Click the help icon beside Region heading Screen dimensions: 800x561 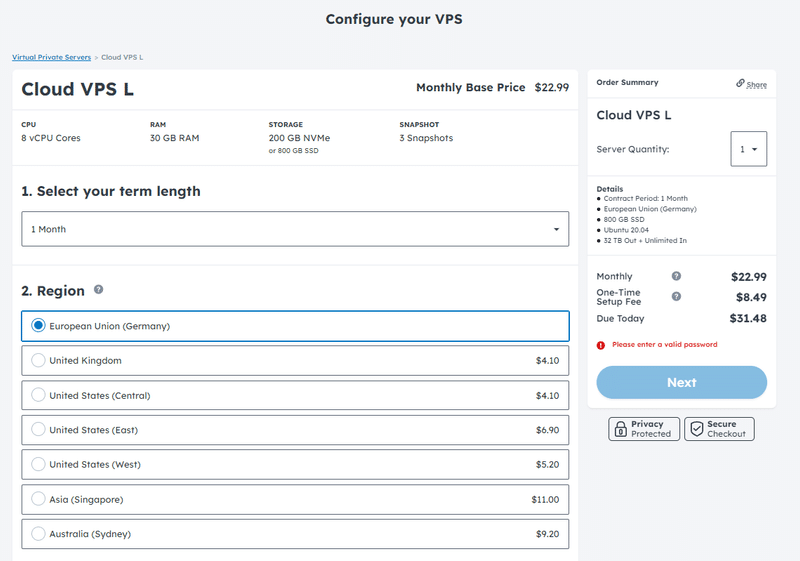click(98, 290)
